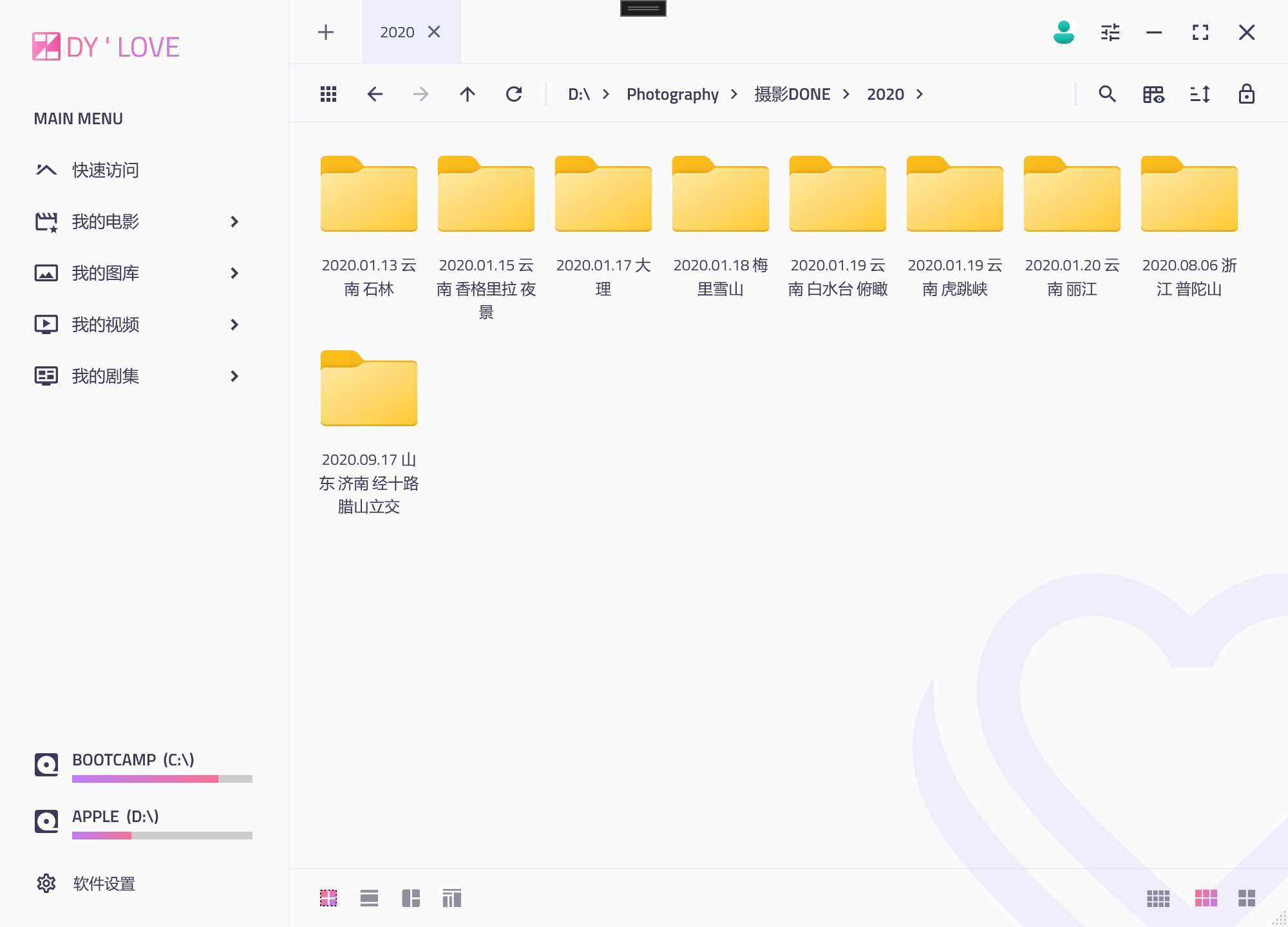This screenshot has width=1288, height=927.
Task: Open a new tab with plus icon
Action: coord(326,32)
